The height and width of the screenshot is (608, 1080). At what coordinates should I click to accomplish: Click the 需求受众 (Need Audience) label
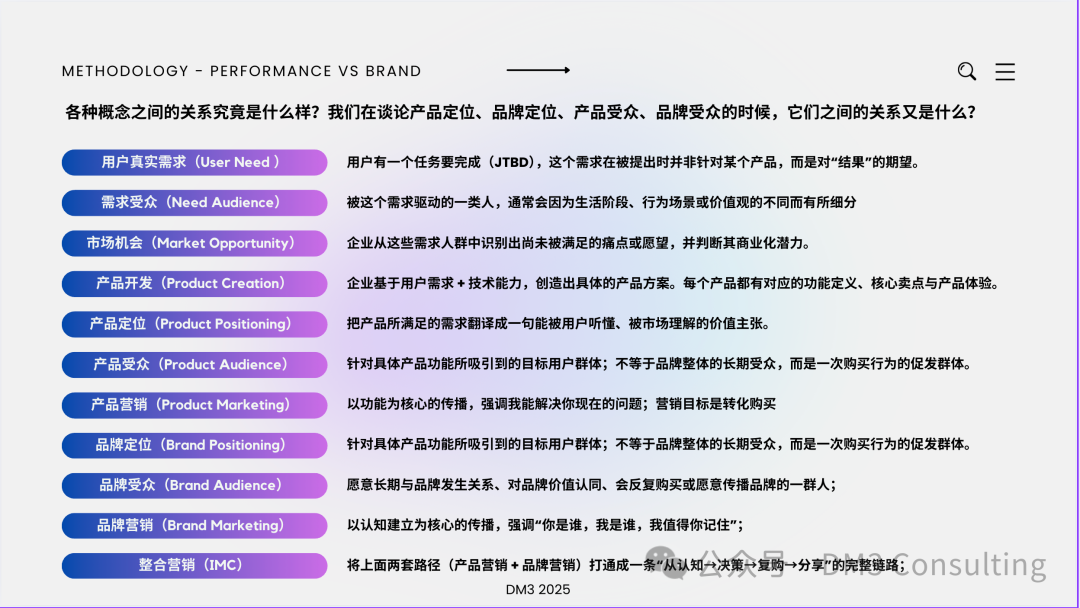tap(194, 203)
